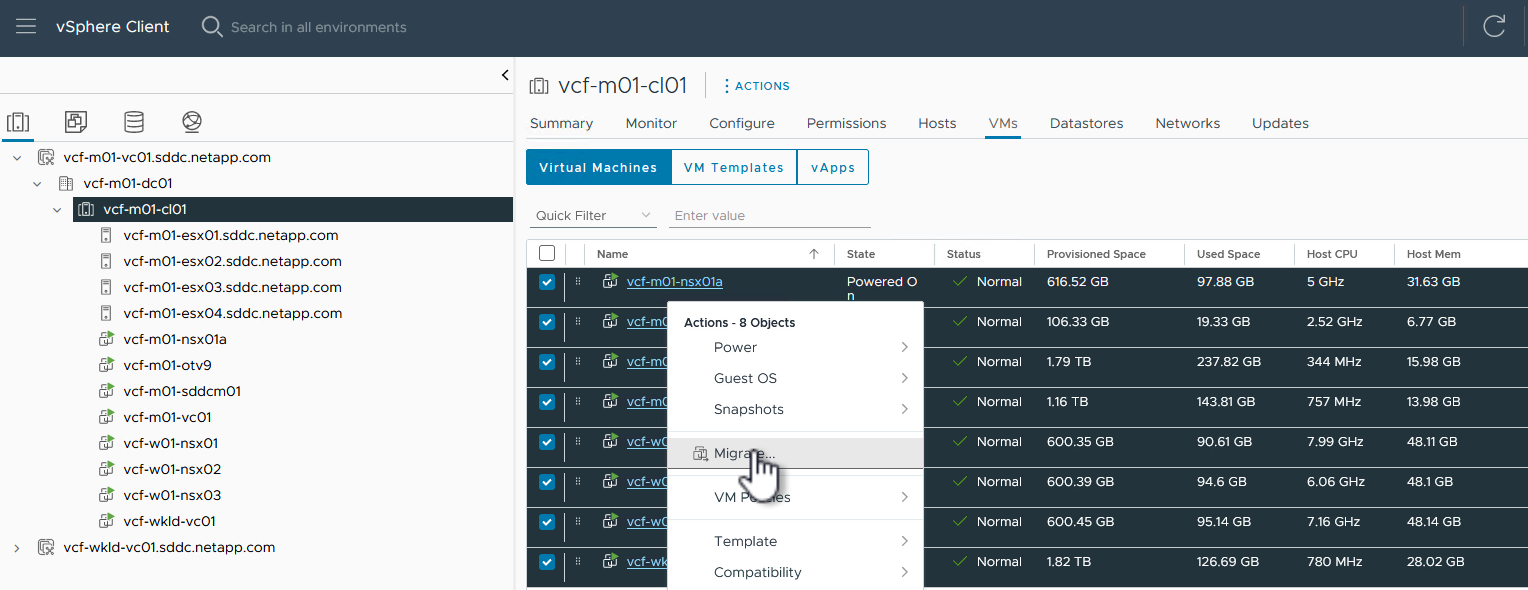Select the Virtual Machines button
Viewport: 1528px width, 590px height.
coord(598,168)
